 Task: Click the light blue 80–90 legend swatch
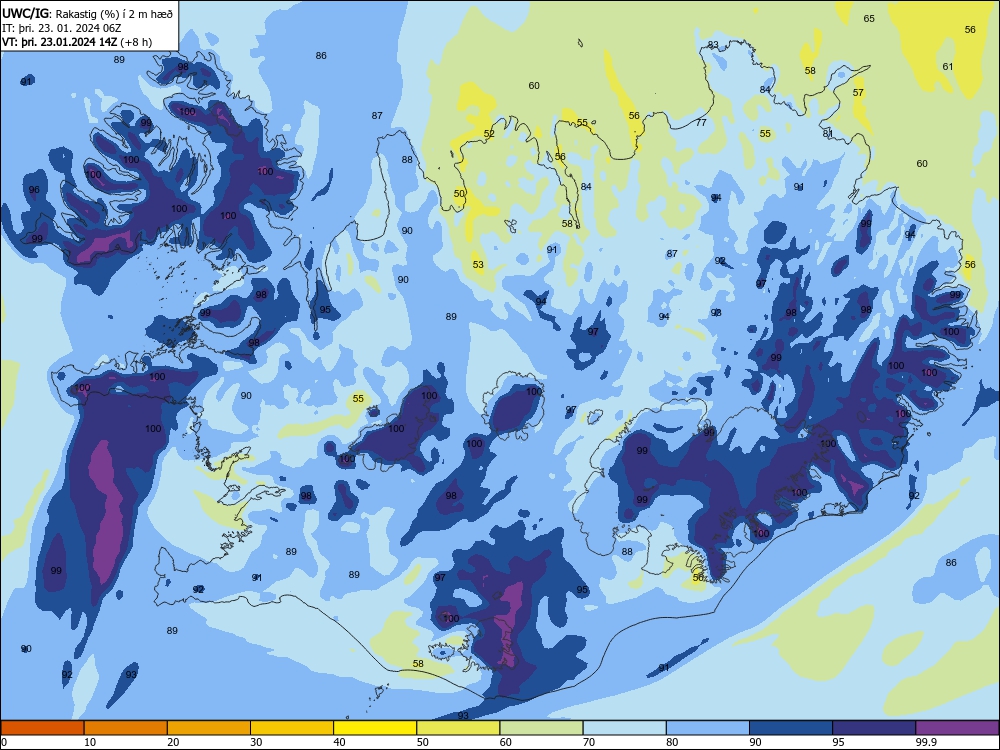[708, 728]
